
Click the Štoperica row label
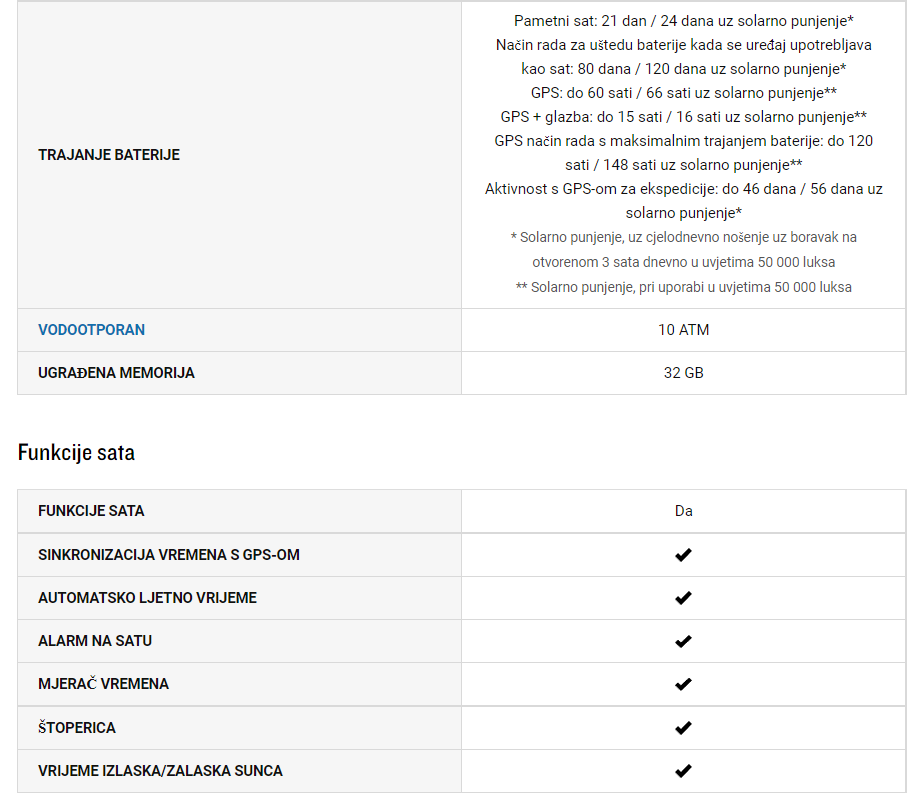pyautogui.click(x=77, y=728)
